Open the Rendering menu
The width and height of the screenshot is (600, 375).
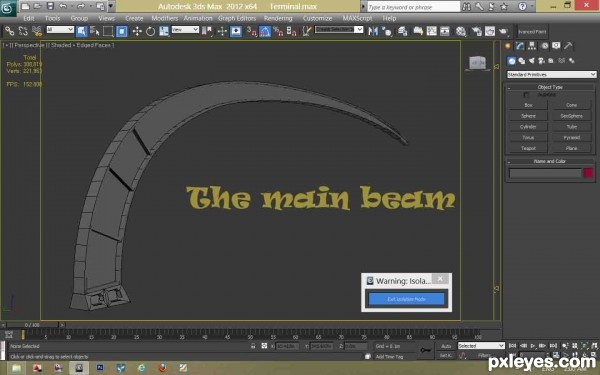(278, 18)
